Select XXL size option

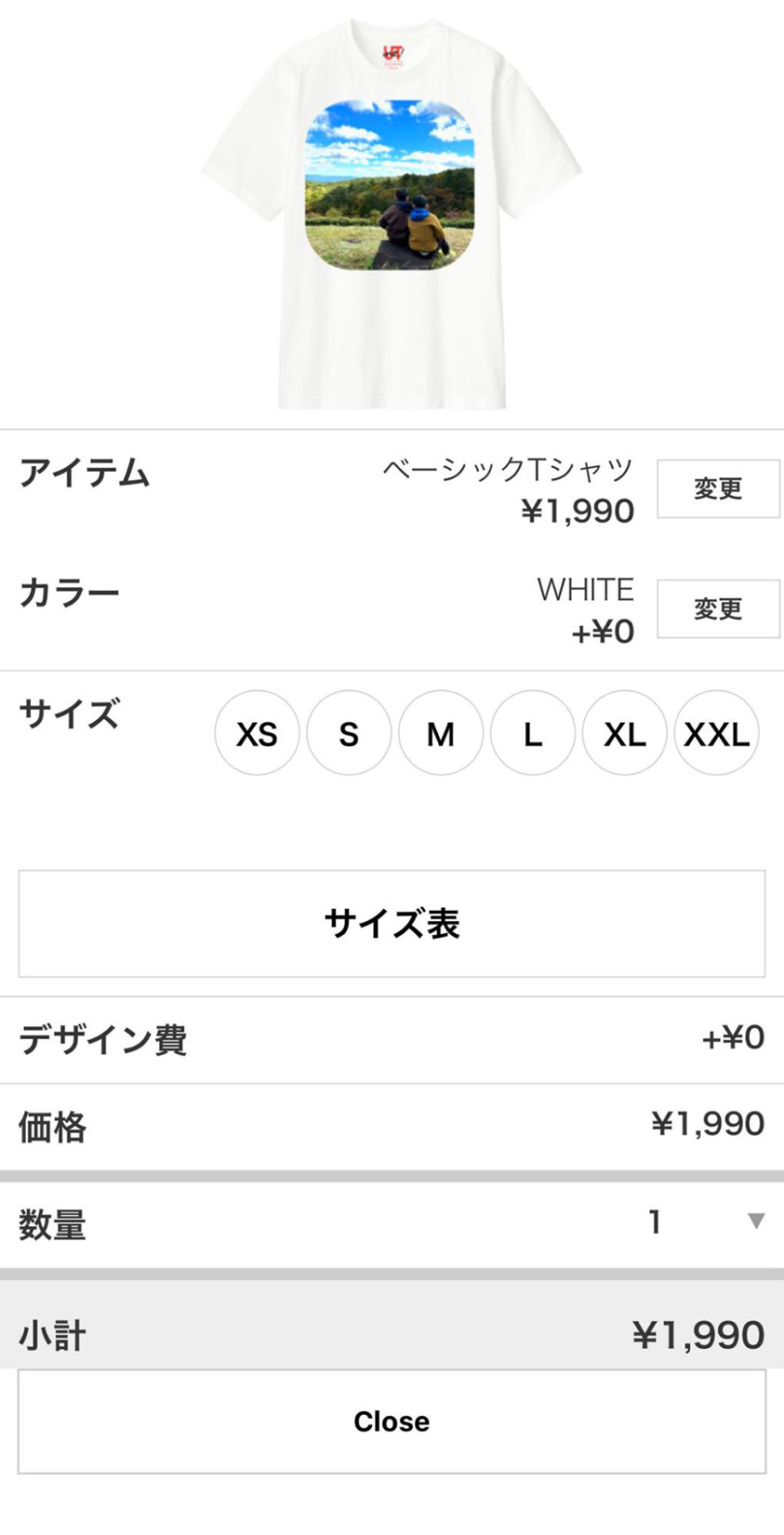tap(716, 734)
